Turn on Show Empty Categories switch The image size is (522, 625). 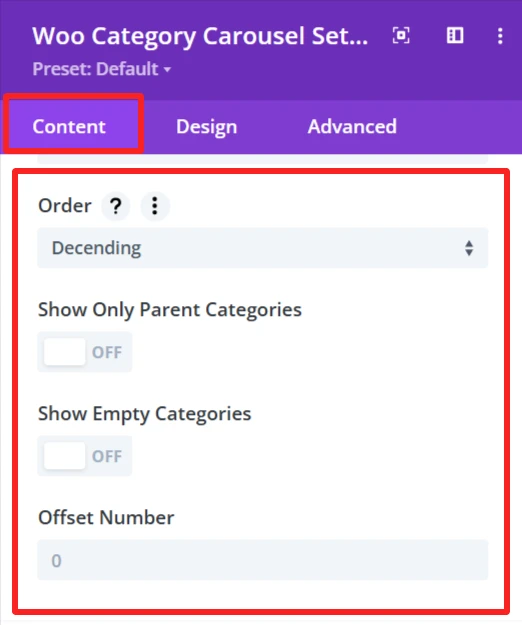(84, 456)
